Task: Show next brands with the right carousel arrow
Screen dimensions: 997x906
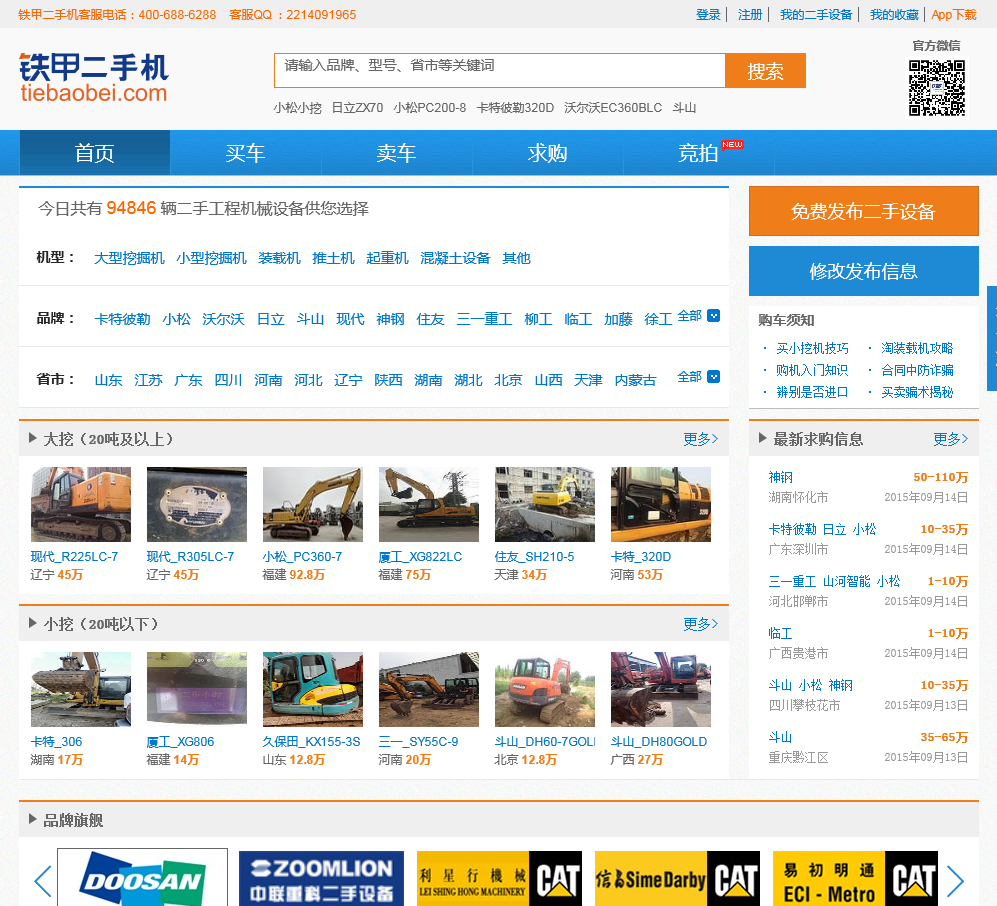Action: click(x=955, y=881)
